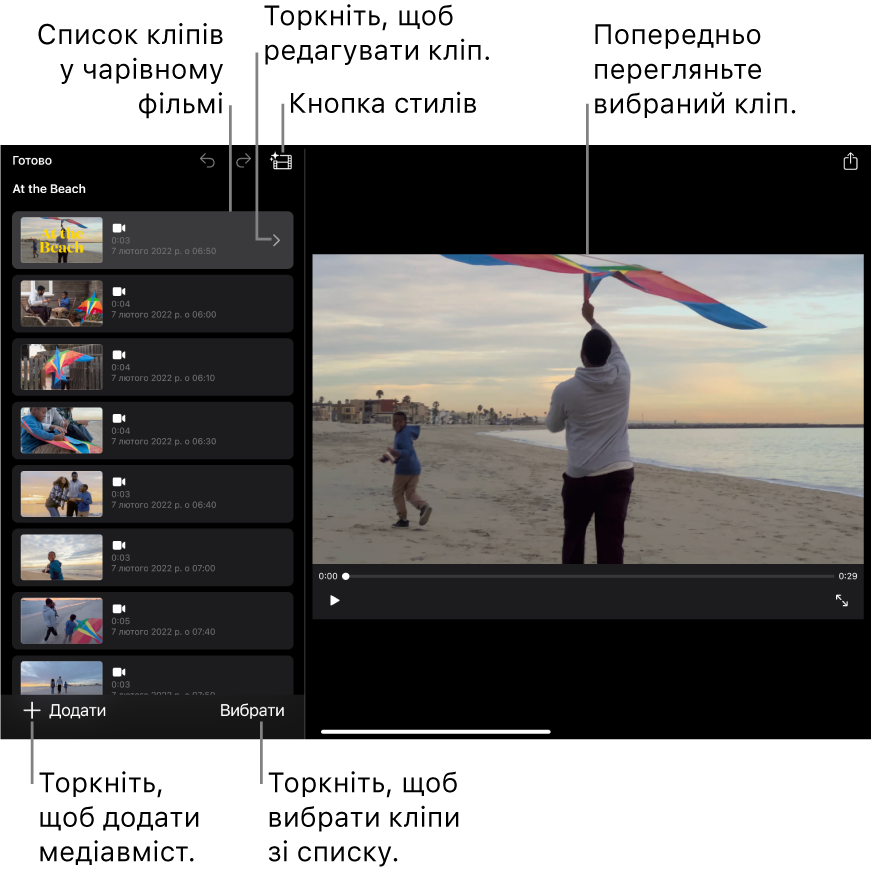Image resolution: width=872 pixels, height=872 pixels.
Task: Click the plus icon beside Додати
Action: (x=32, y=711)
